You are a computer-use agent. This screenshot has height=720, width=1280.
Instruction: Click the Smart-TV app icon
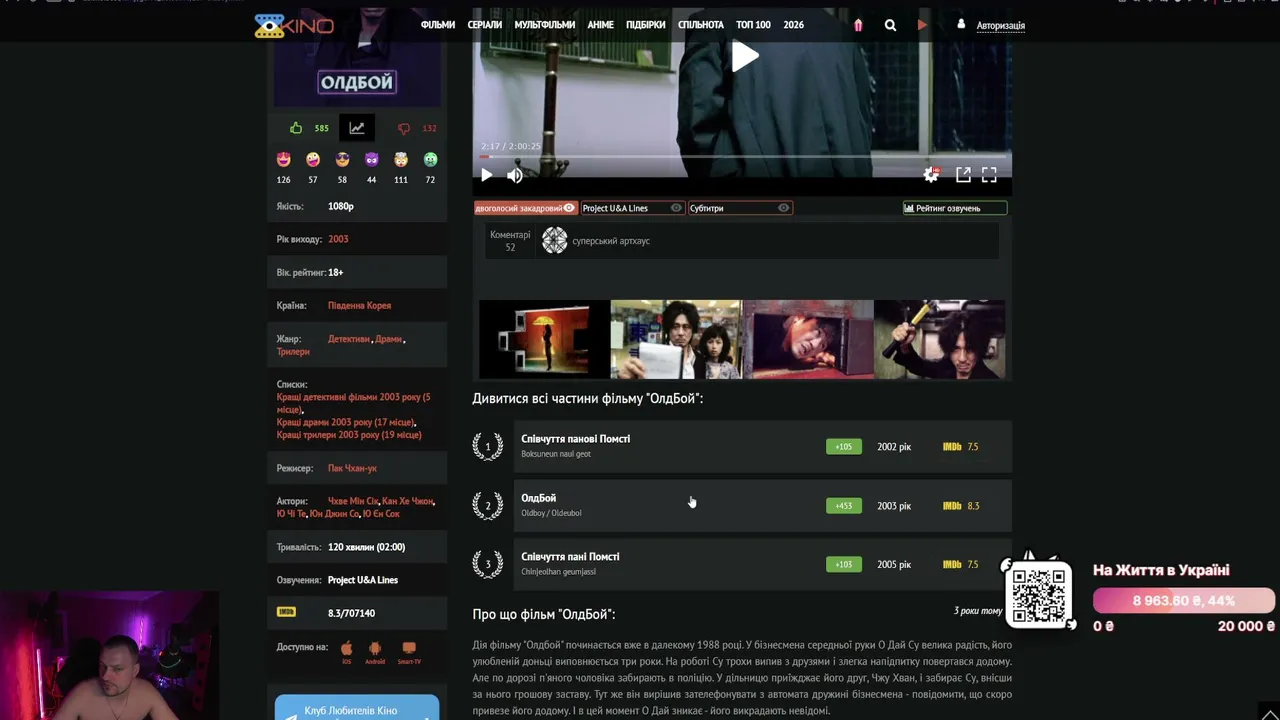coord(409,648)
